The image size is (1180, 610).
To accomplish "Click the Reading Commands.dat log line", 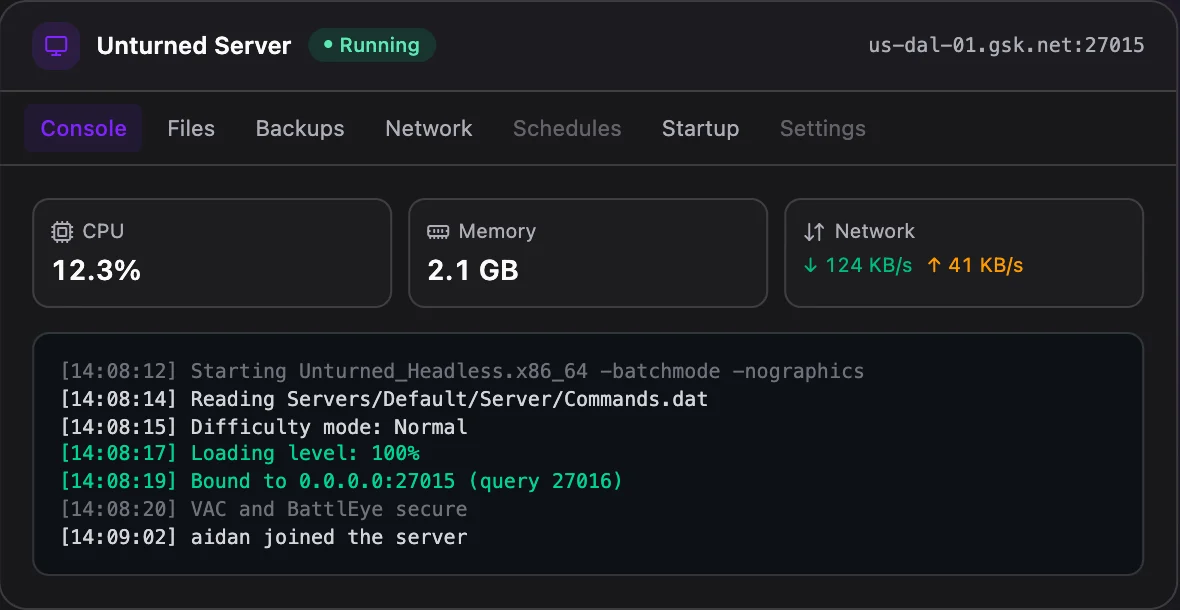I will 384,399.
